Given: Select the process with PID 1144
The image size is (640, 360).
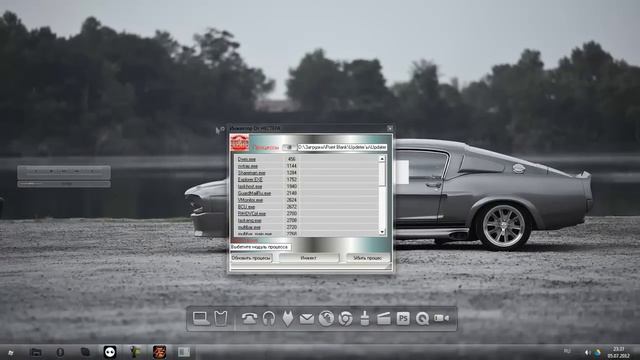Looking at the screenshot, I should (x=307, y=166).
